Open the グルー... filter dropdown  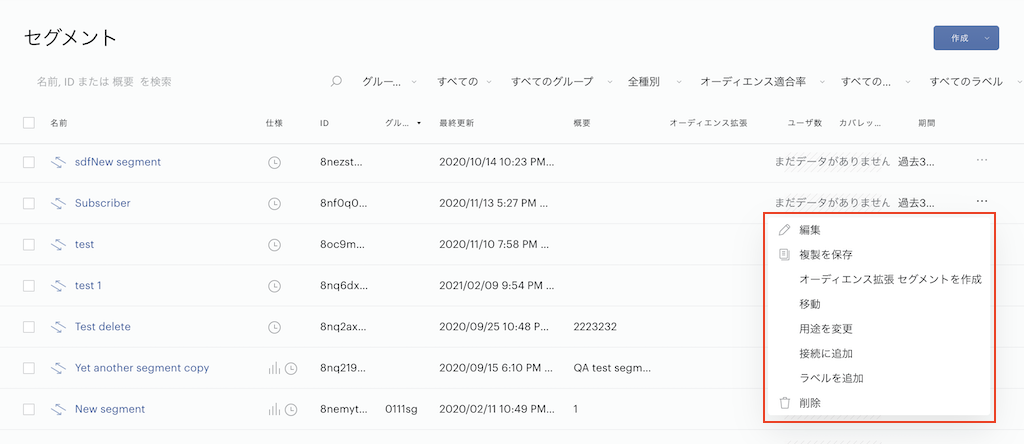click(x=390, y=82)
